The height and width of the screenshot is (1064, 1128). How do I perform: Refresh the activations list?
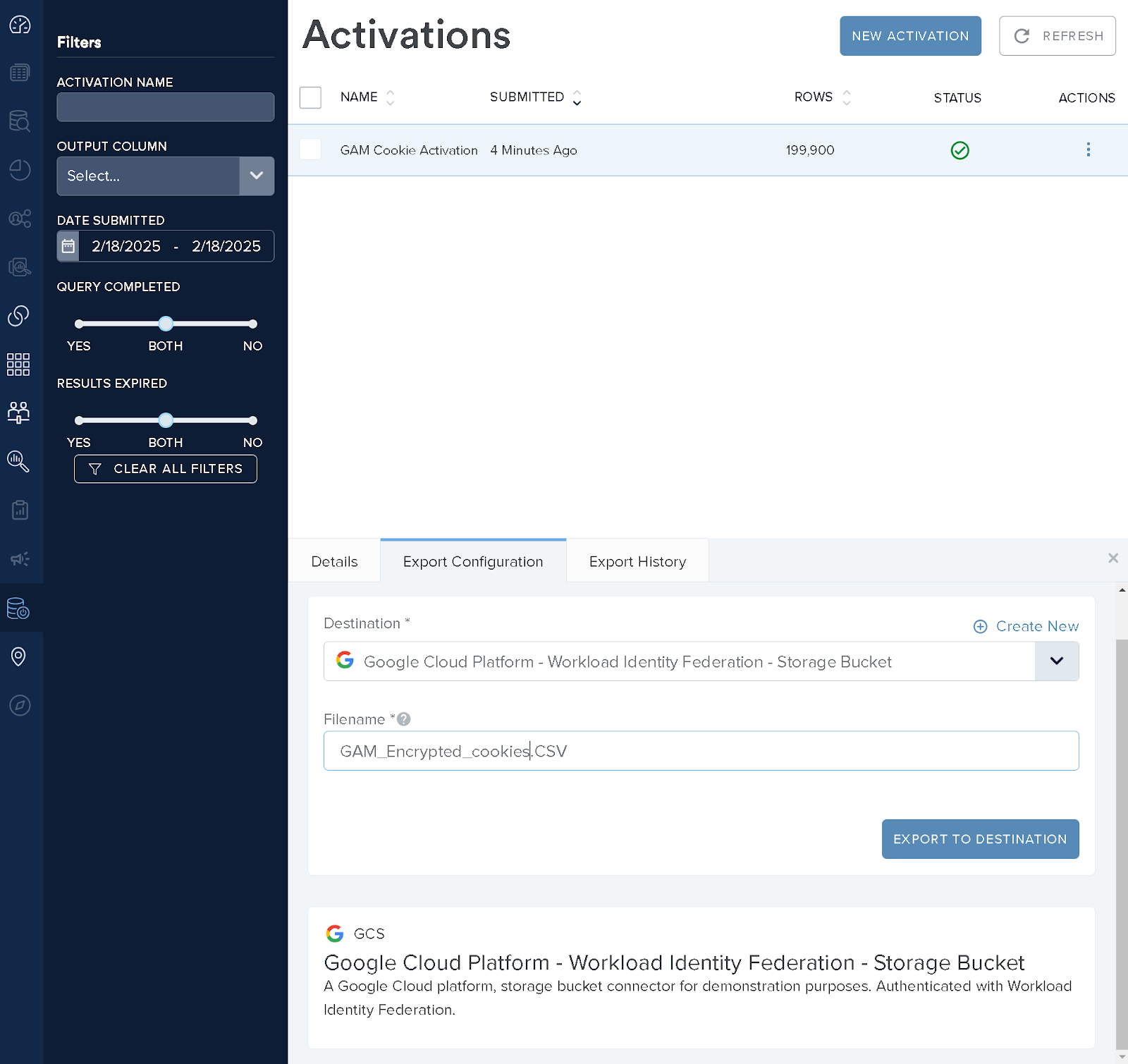1057,36
